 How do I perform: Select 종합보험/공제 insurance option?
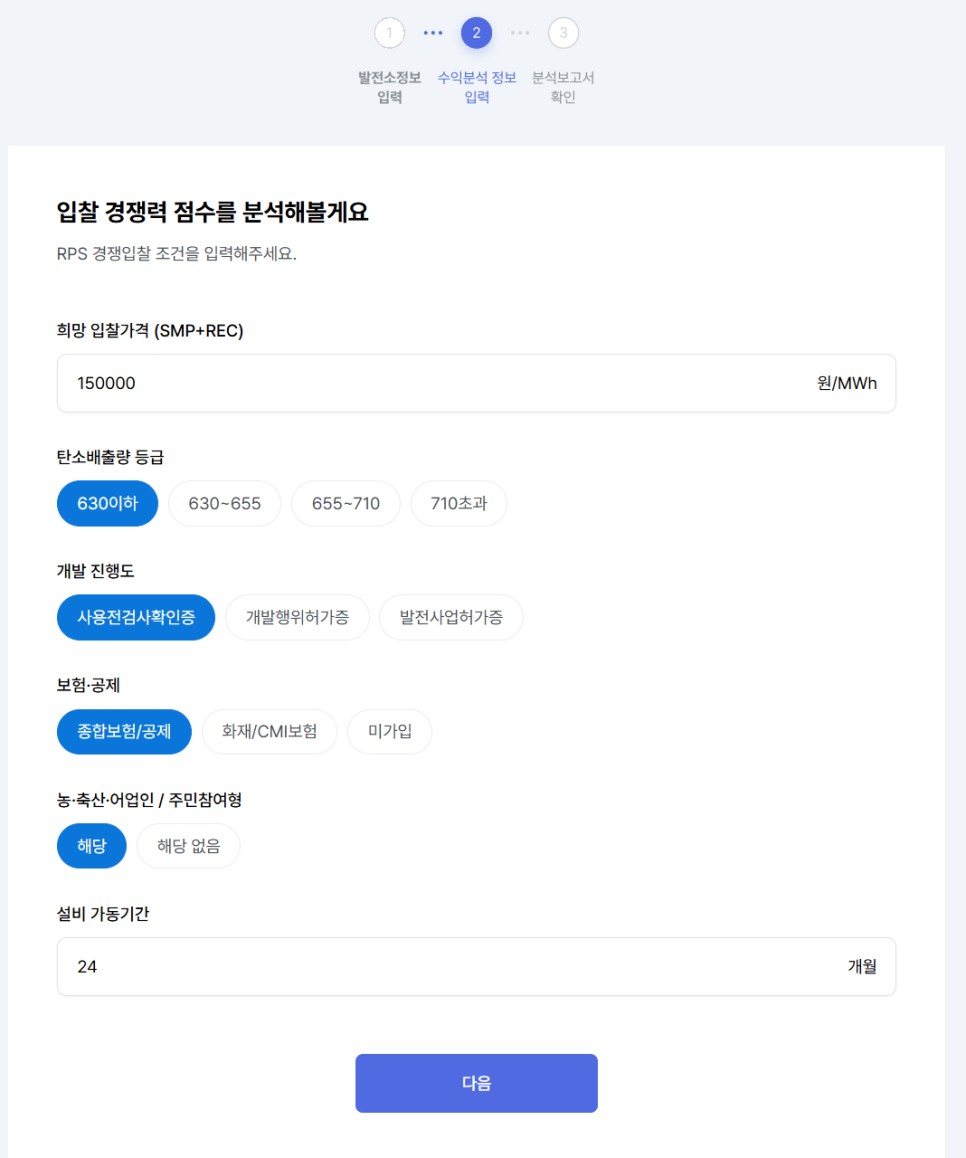124,732
